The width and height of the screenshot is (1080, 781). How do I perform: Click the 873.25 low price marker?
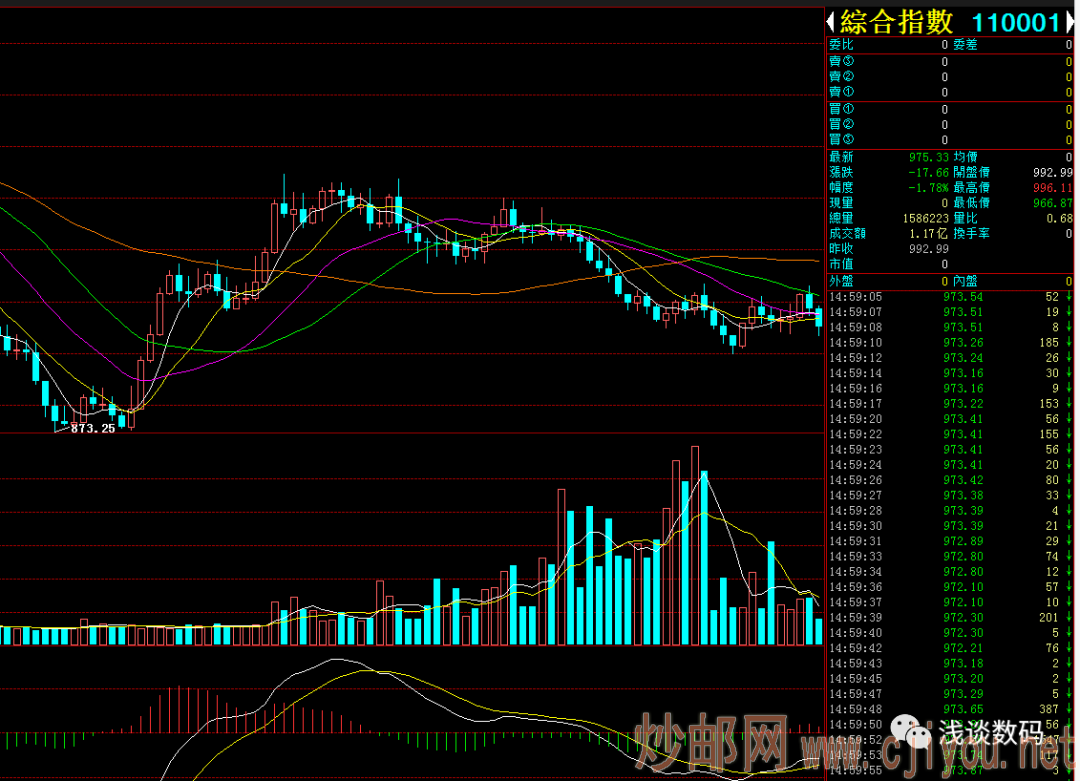point(92,428)
